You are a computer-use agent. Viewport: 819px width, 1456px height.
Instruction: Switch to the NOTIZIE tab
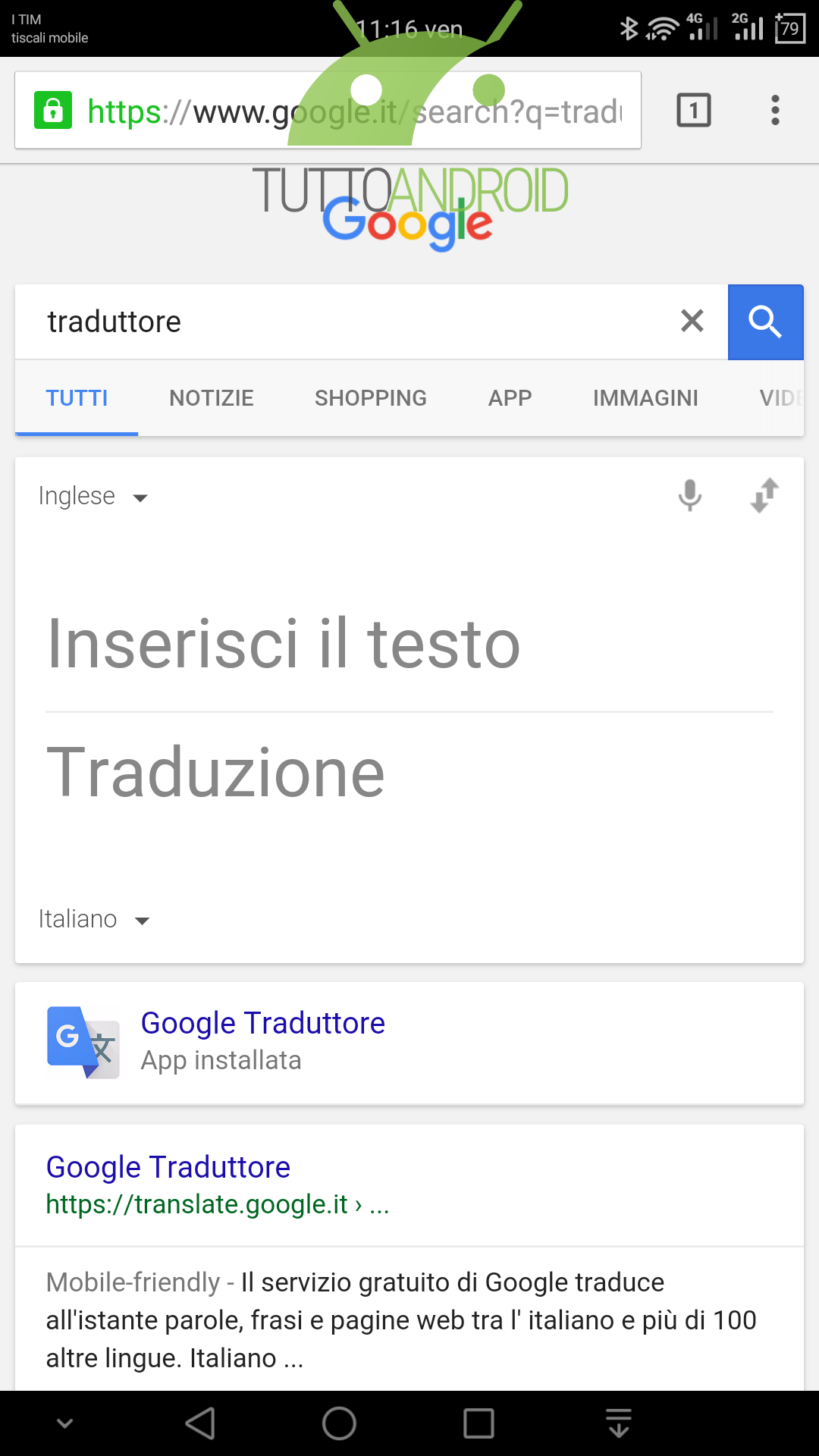[212, 398]
